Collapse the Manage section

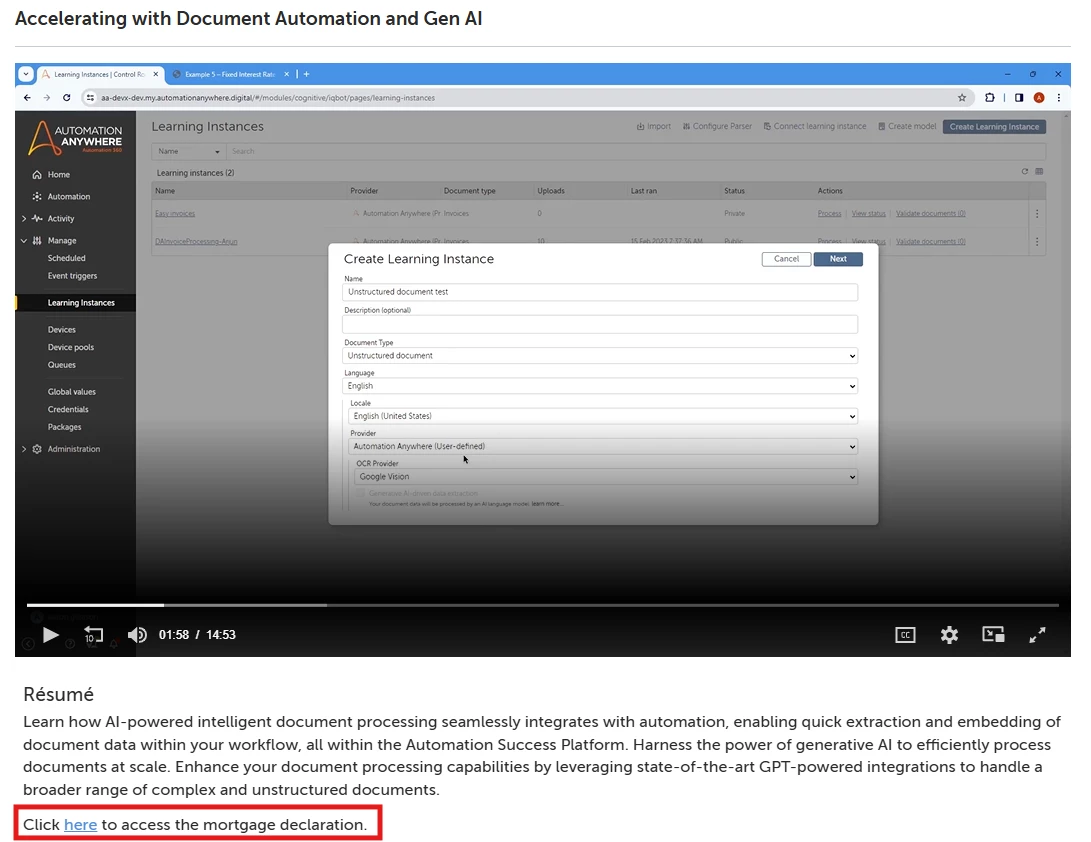click(24, 241)
